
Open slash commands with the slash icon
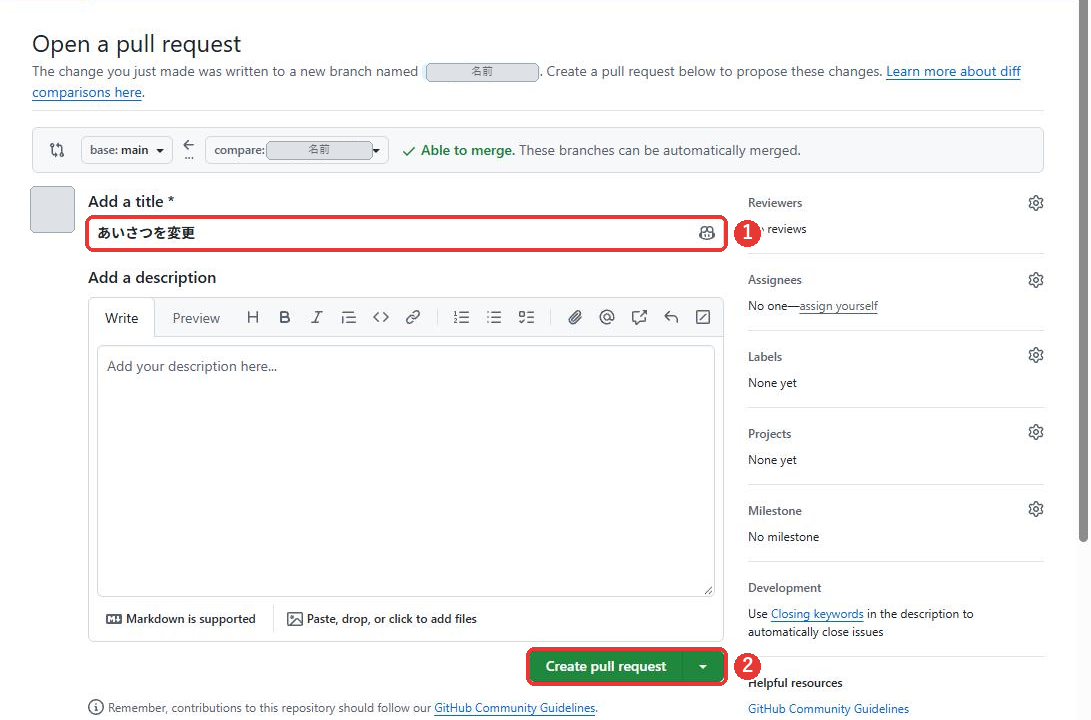click(703, 317)
